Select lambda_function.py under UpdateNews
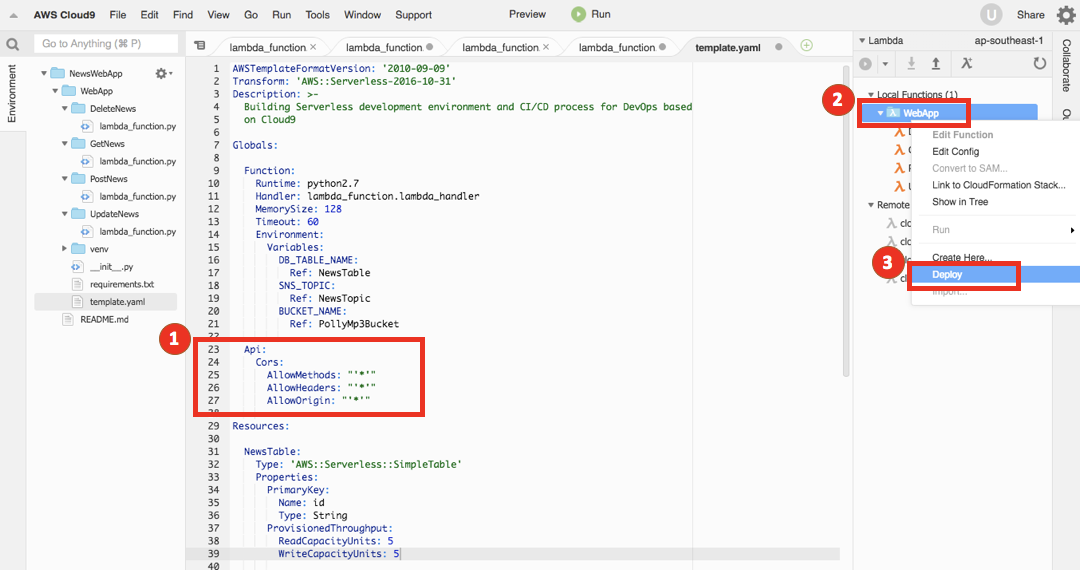 tap(138, 231)
